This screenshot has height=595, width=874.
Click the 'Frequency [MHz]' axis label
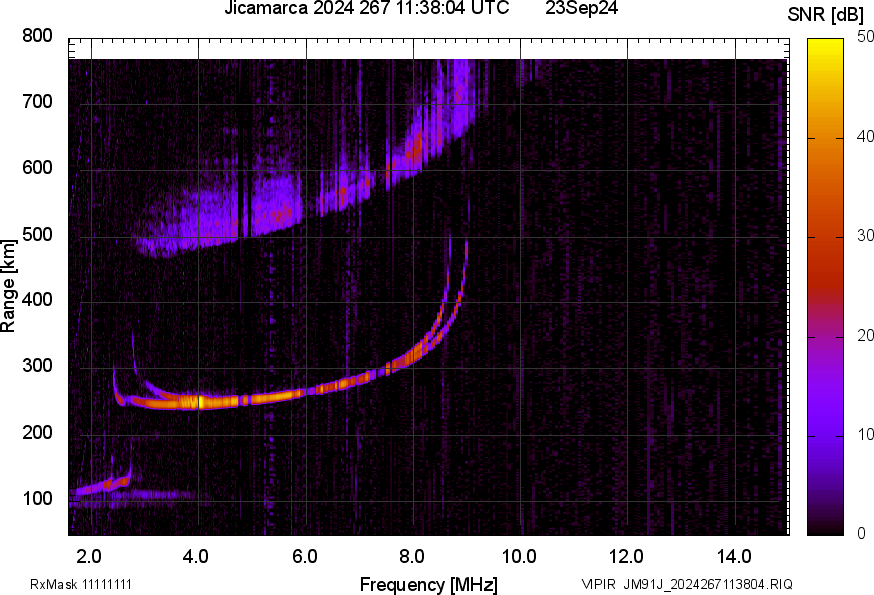click(429, 584)
